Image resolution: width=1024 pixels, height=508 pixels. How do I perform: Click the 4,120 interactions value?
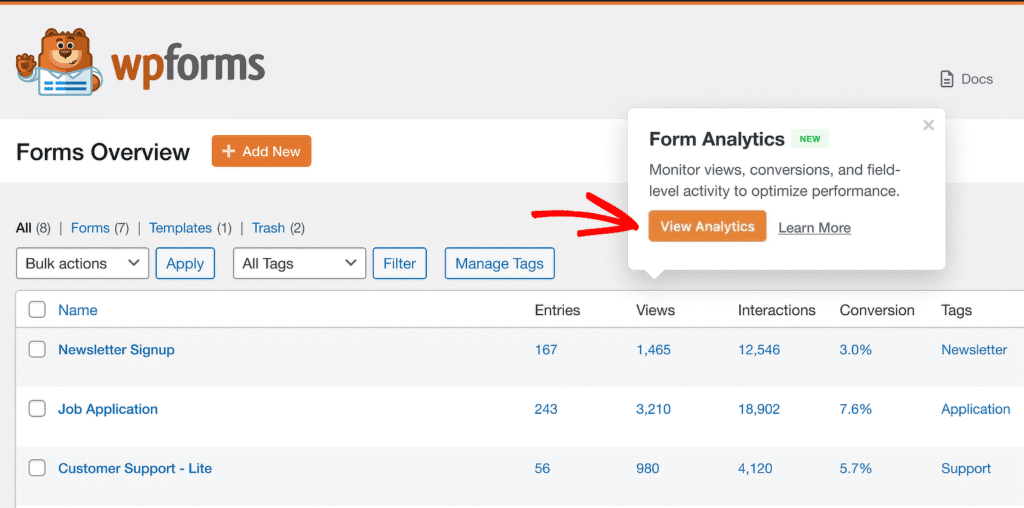pos(755,469)
